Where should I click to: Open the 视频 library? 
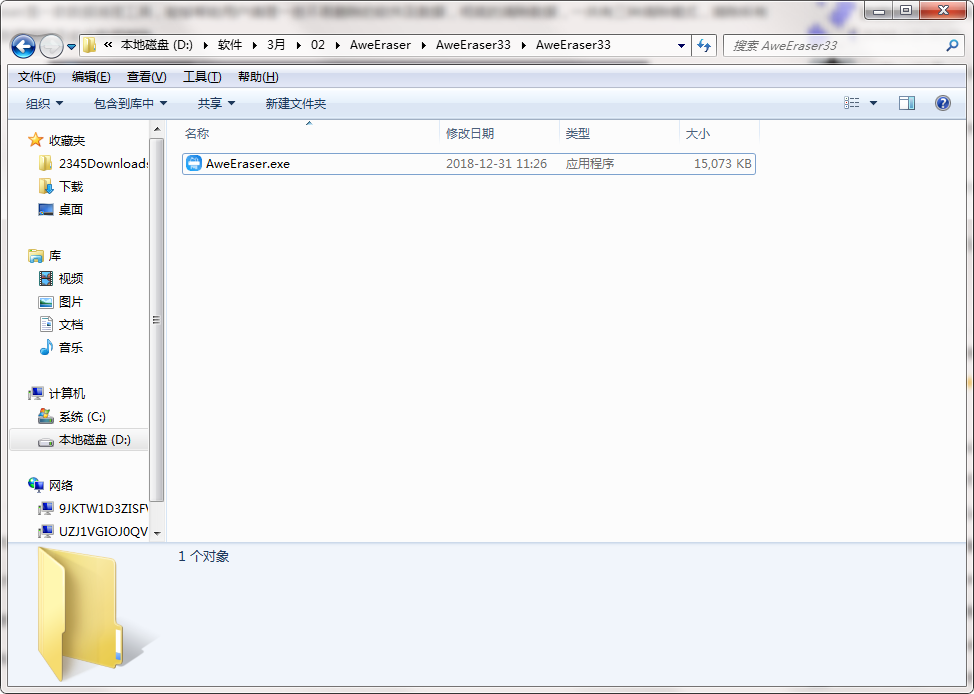[71, 279]
